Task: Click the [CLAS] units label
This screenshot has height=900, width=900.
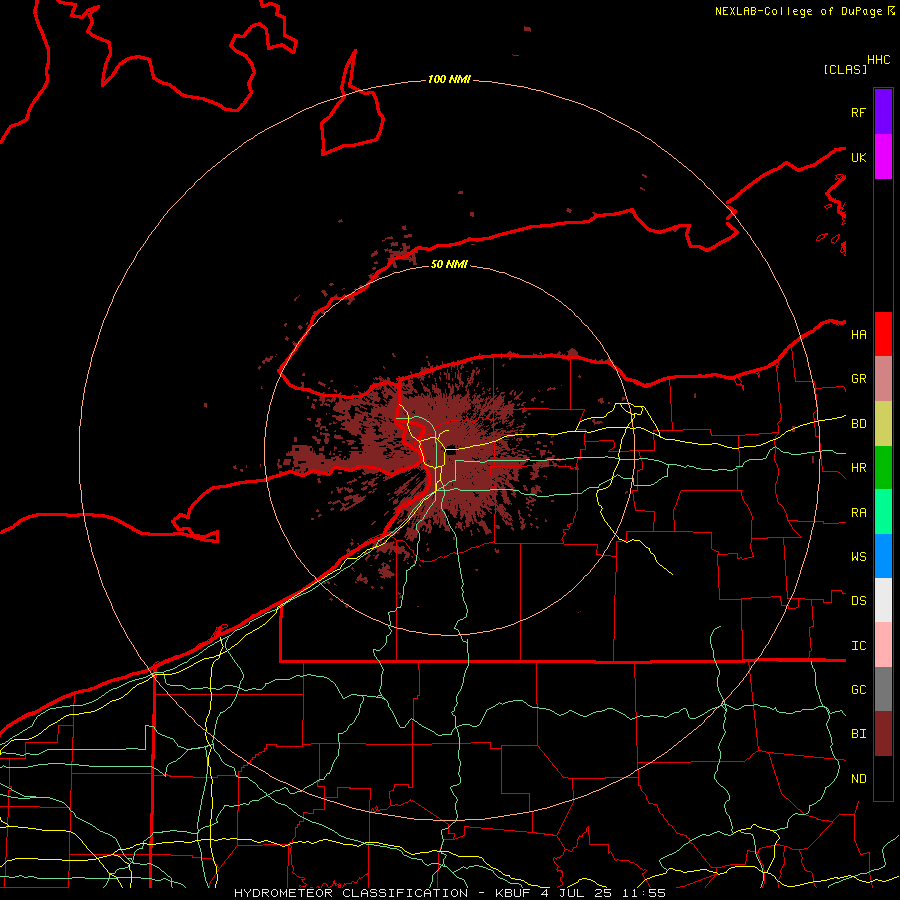Action: (x=844, y=70)
